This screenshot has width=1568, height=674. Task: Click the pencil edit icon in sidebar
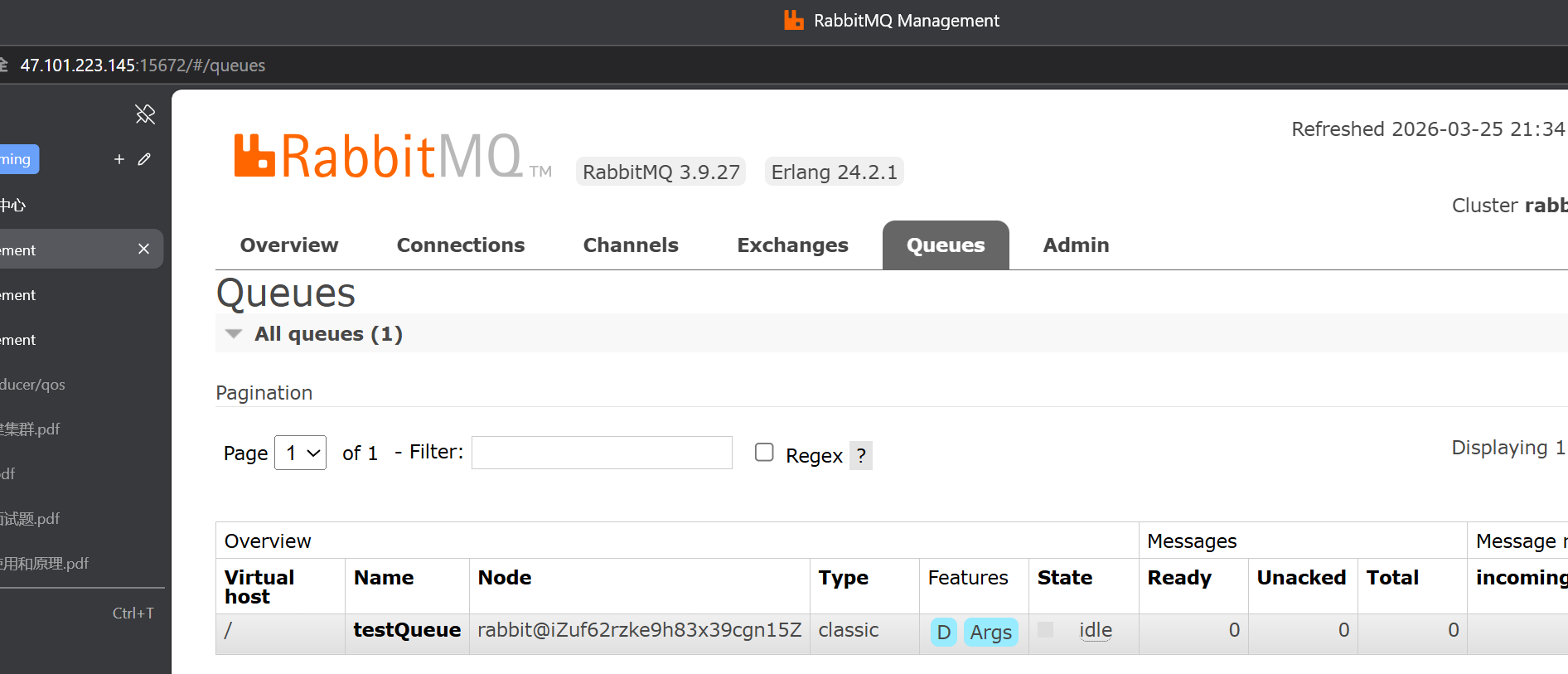144,159
